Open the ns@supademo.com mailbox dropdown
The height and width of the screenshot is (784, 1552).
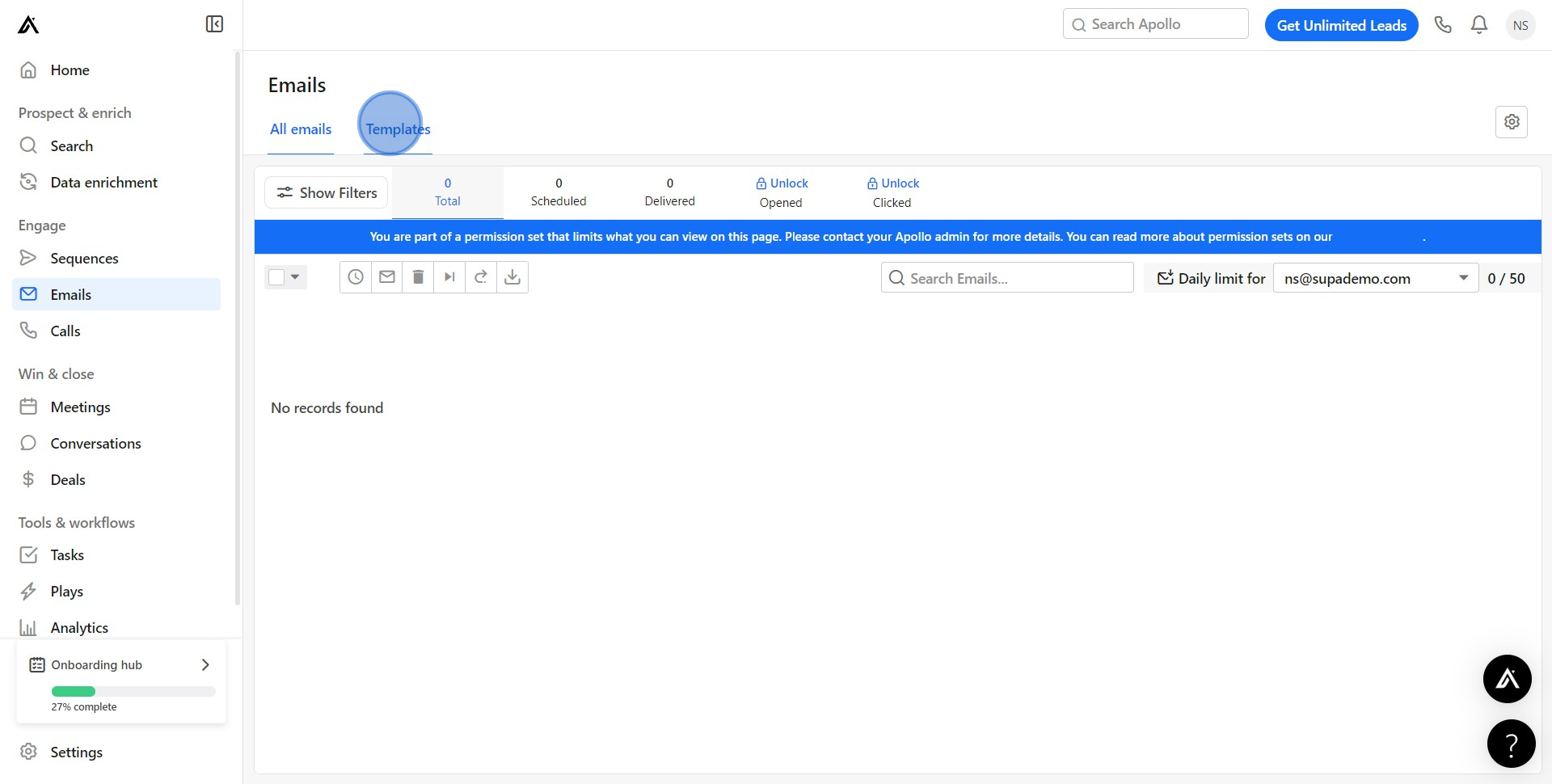1376,278
